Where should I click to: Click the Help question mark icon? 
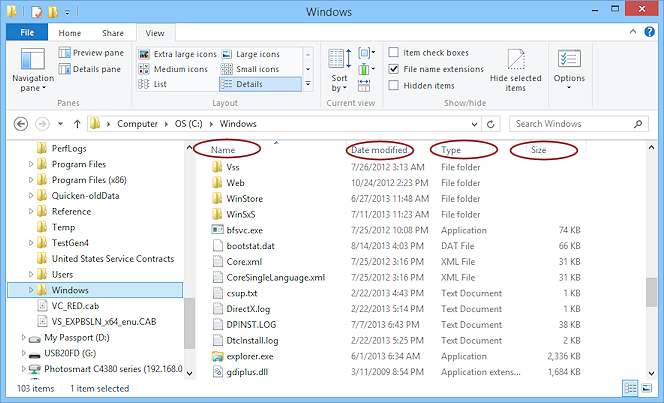point(649,32)
